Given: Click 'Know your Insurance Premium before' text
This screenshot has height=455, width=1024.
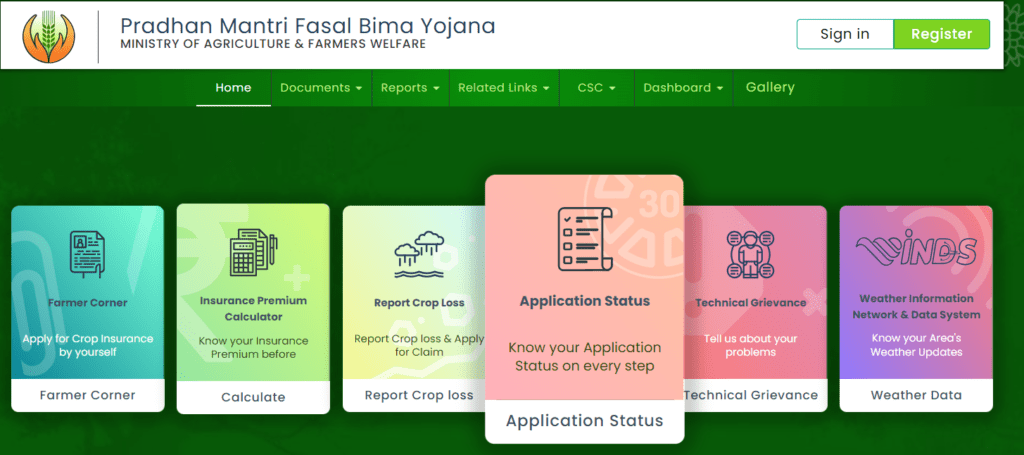Looking at the screenshot, I should 253,347.
